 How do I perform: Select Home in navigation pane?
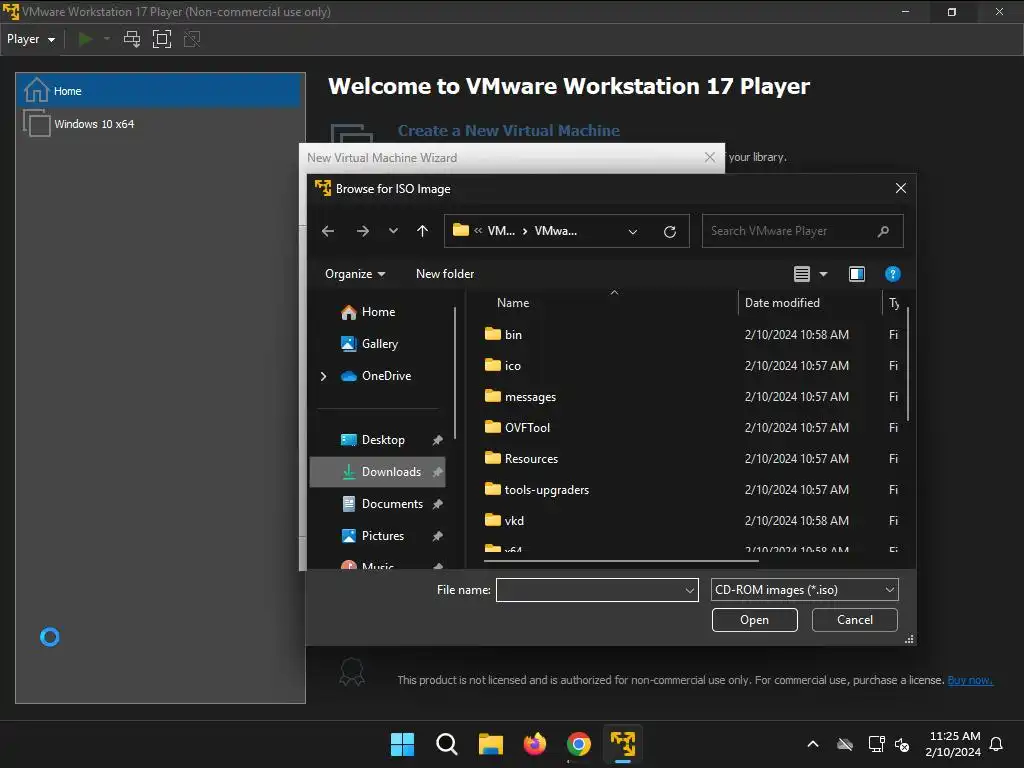pos(378,312)
